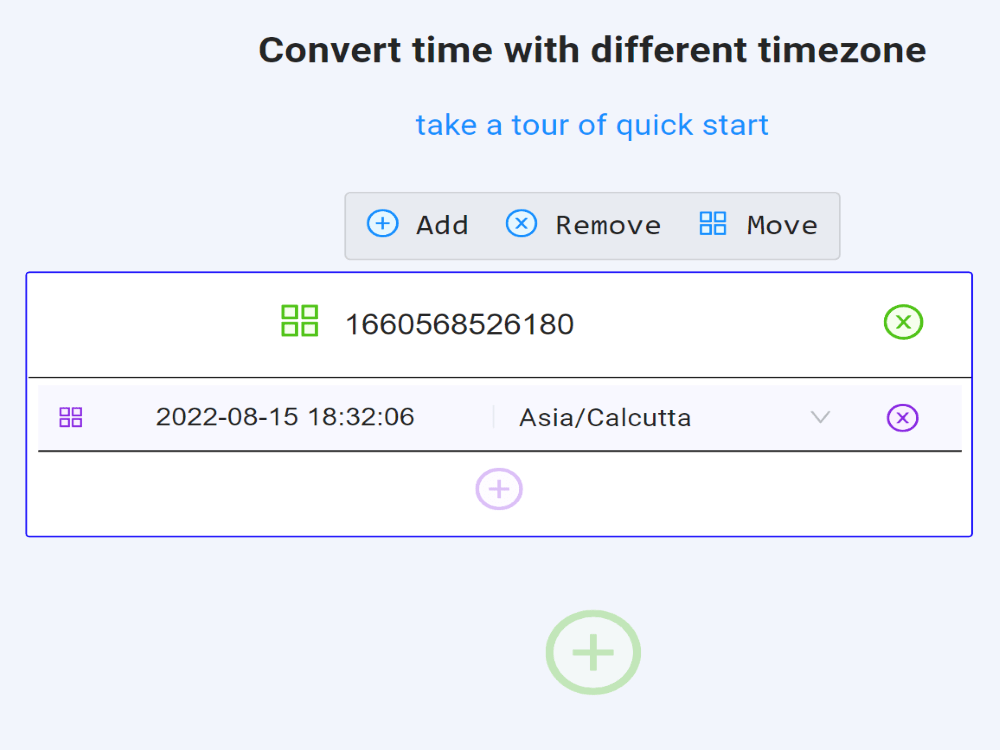Click the Add icon in the toolbar
The width and height of the screenshot is (1000, 750).
click(x=382, y=224)
